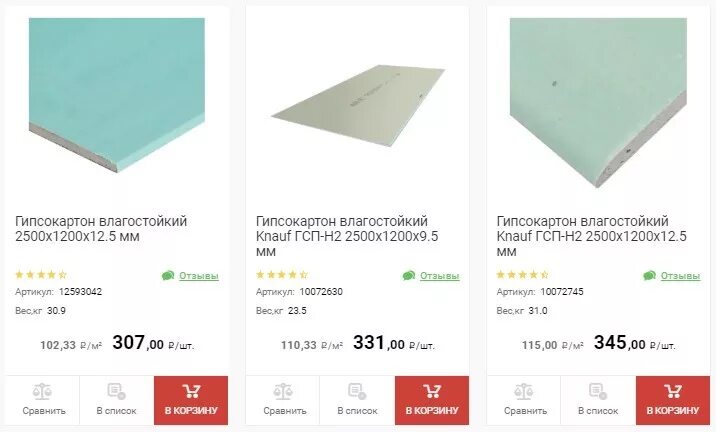
Task: Click the chat bubble icon for the first product's reviews
Action: coord(168,275)
